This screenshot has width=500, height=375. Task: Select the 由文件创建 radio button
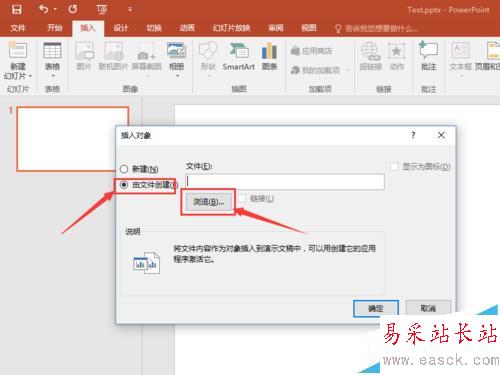124,184
